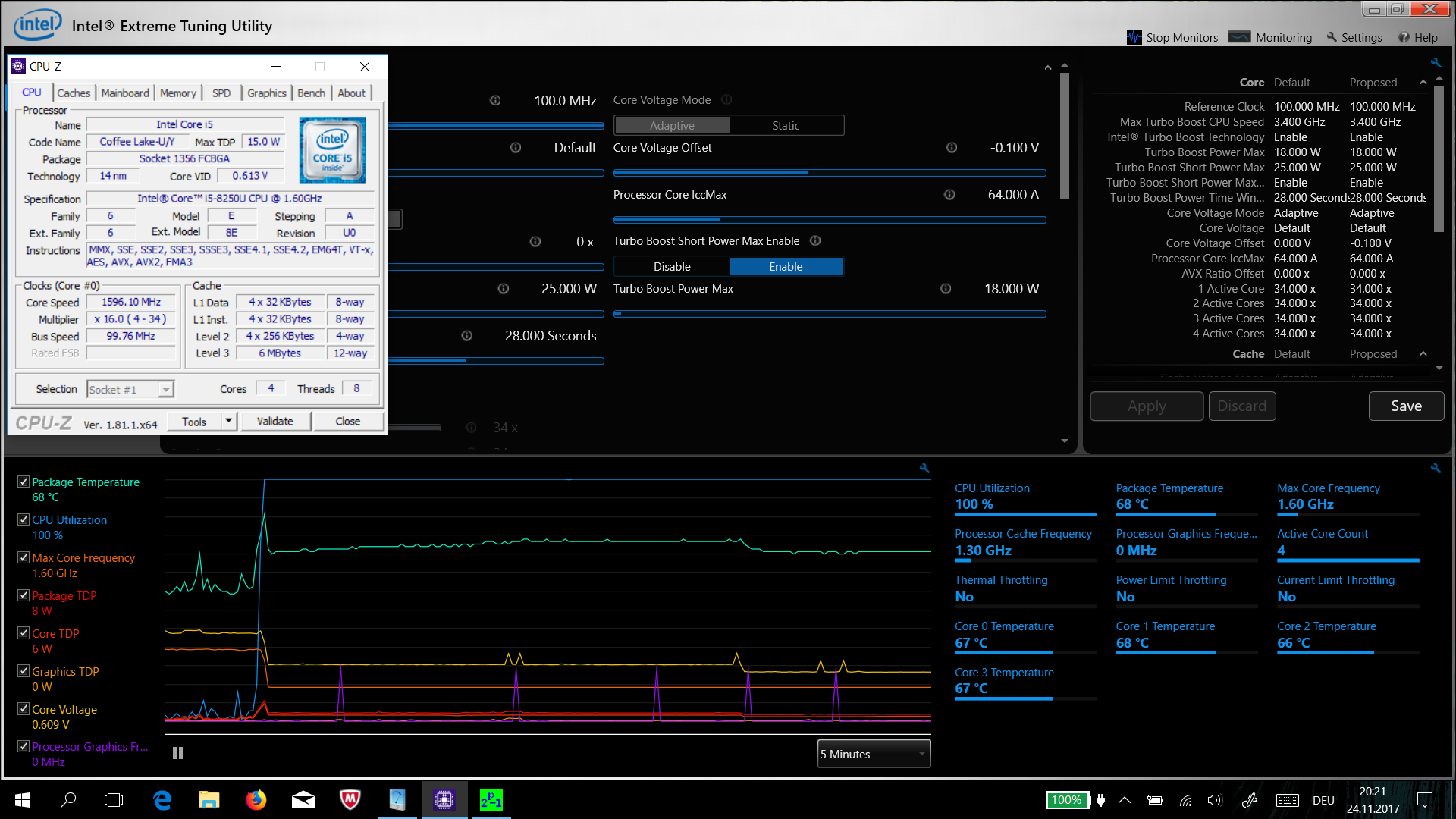Open File Explorer from taskbar
This screenshot has height=819, width=1456.
tap(209, 800)
